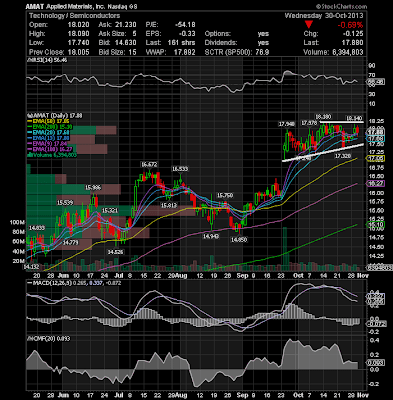
Task: Click the 16.672 peak price label
Action: (x=149, y=164)
